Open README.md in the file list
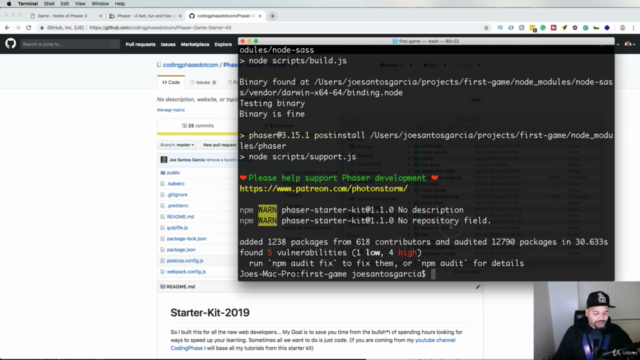Viewport: 640px width, 360px height. 180,217
